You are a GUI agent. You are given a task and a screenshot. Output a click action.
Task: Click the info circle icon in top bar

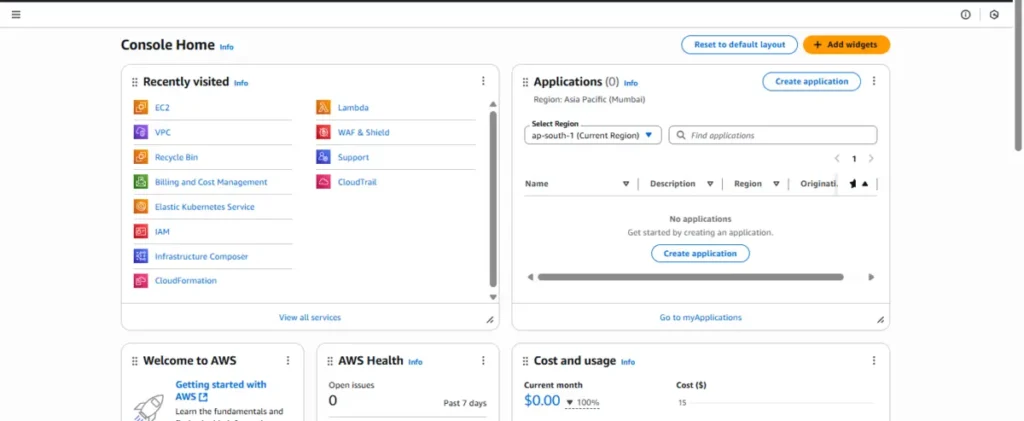[x=965, y=14]
